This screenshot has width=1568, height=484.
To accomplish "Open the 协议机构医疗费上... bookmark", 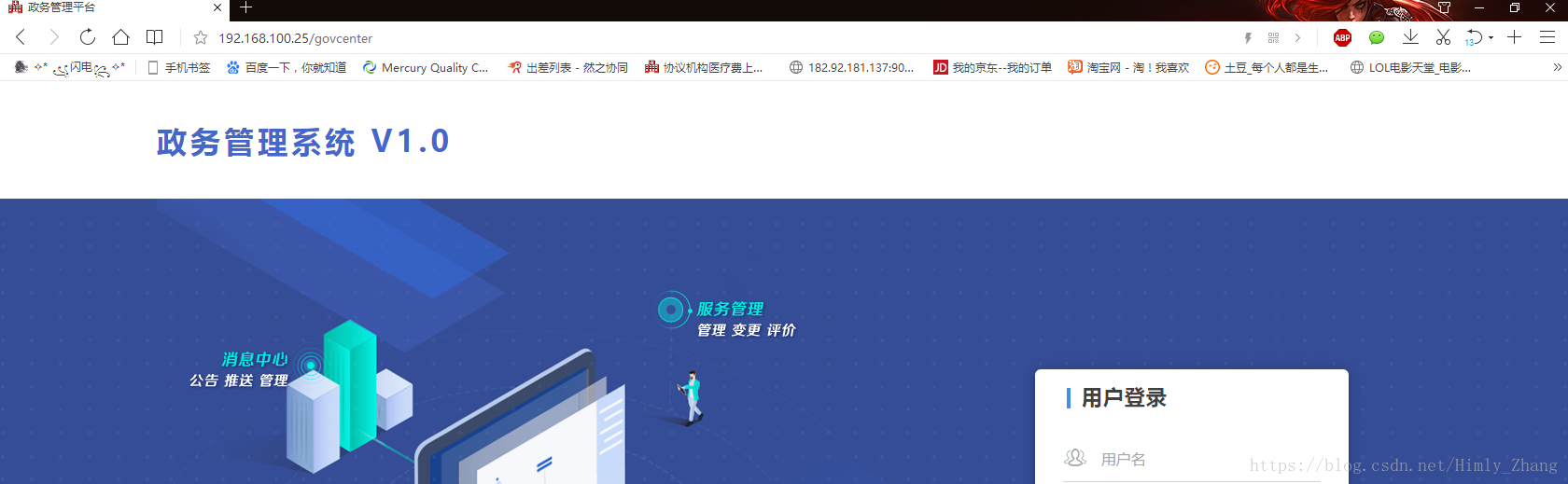I will (x=704, y=67).
